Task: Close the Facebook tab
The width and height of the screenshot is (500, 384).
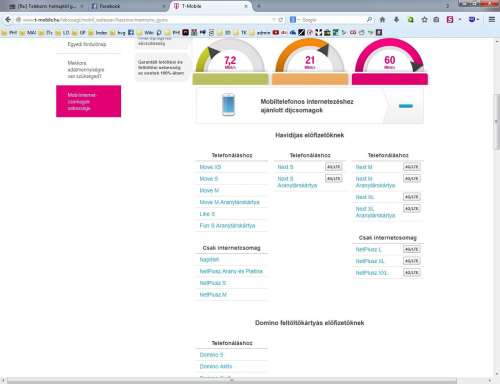Action: pos(164,6)
